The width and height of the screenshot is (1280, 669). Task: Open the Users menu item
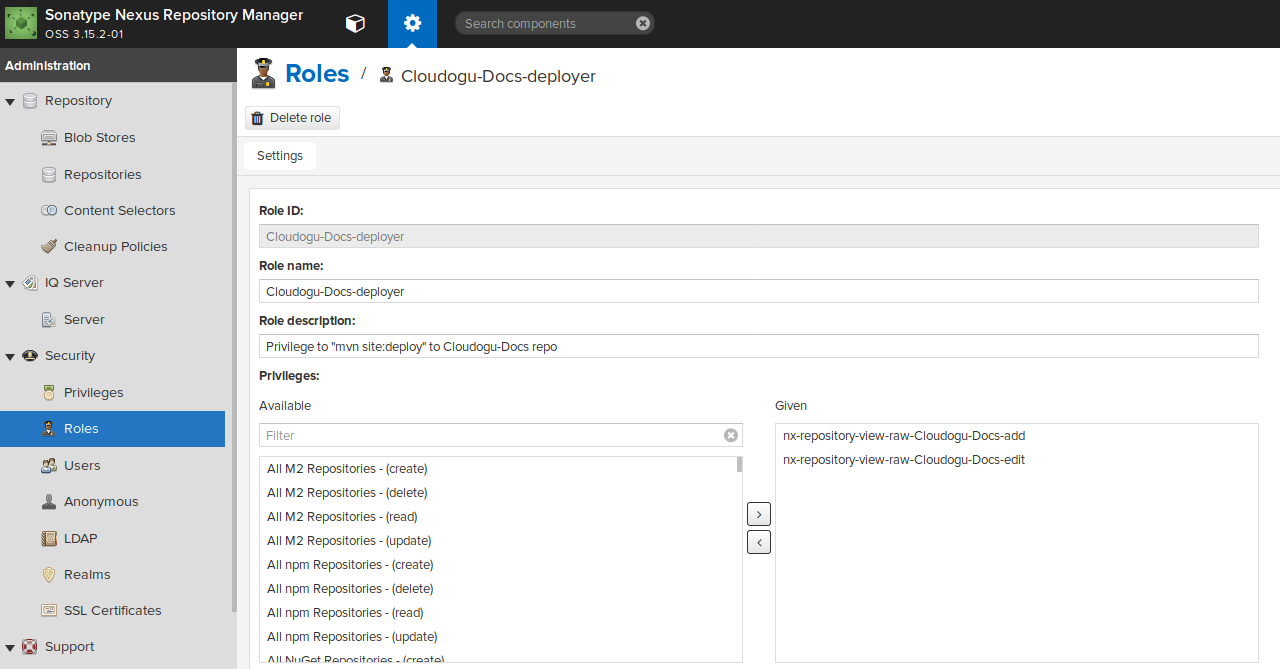82,466
